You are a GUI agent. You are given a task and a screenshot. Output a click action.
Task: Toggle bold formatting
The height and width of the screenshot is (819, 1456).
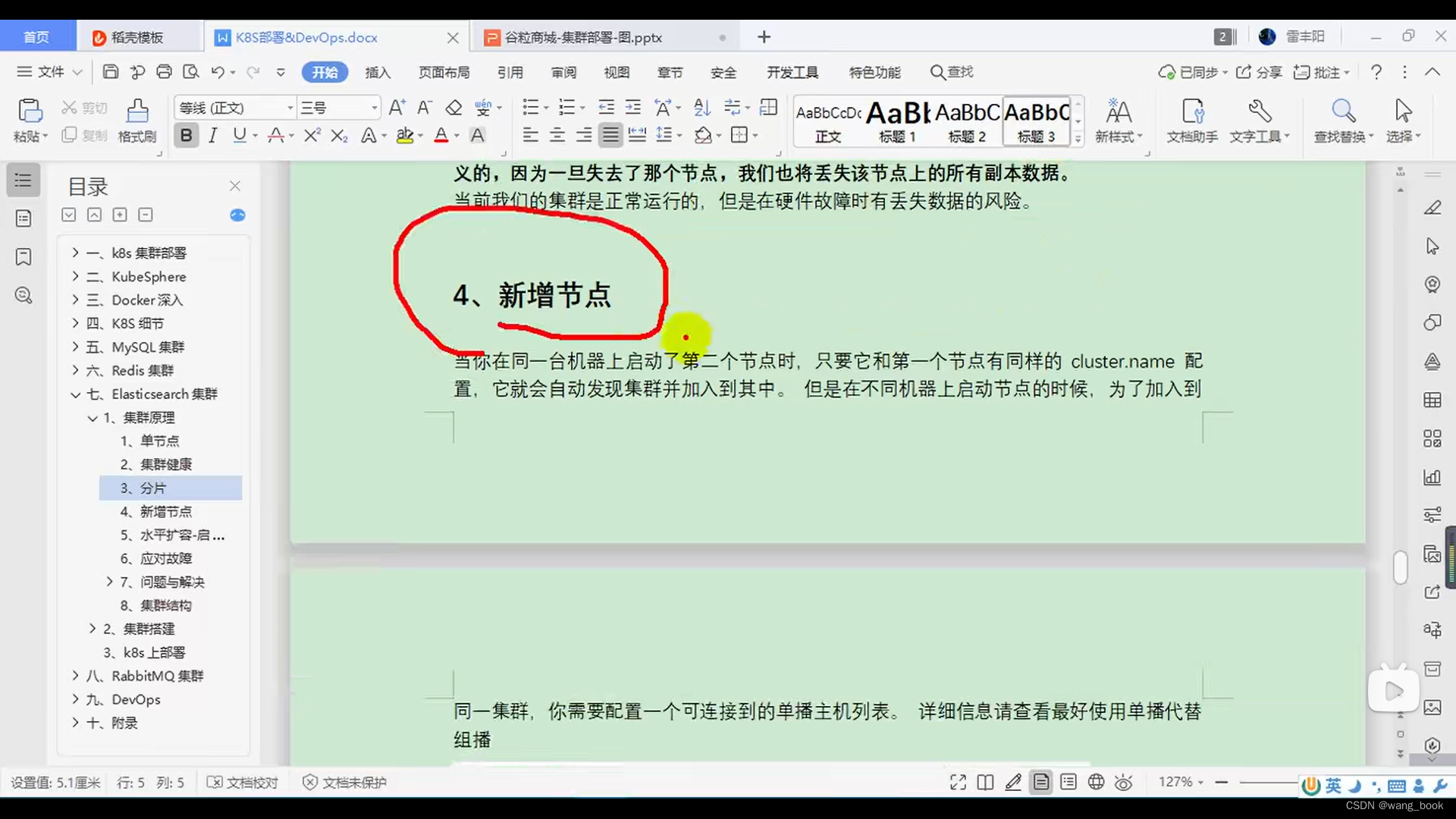tap(186, 135)
